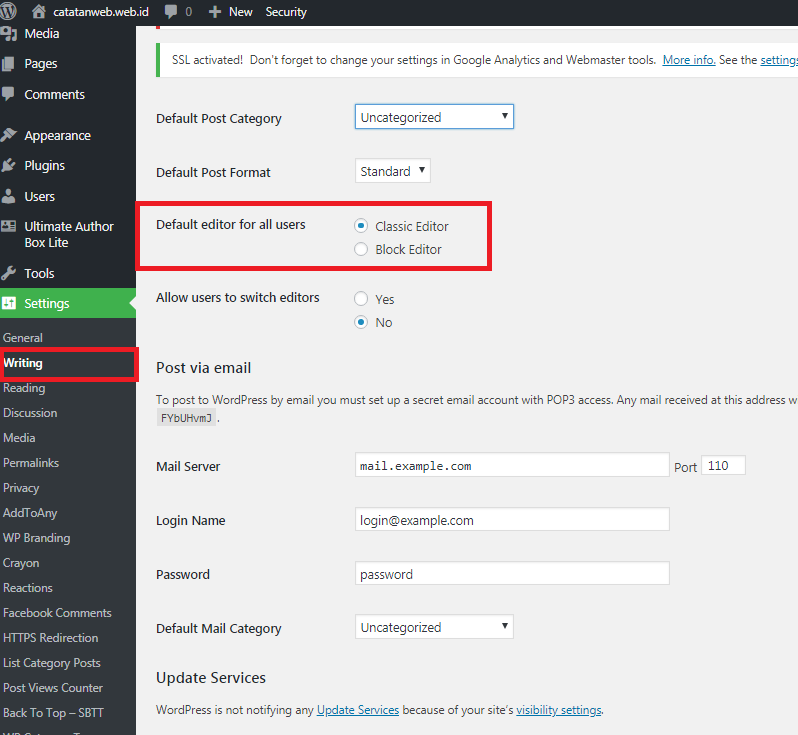The height and width of the screenshot is (735, 798).
Task: Open the Default Post Category dropdown
Action: tap(434, 117)
